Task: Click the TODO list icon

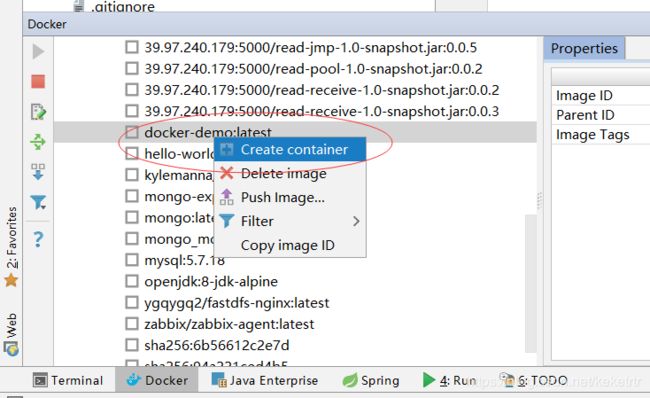Action: coord(507,379)
